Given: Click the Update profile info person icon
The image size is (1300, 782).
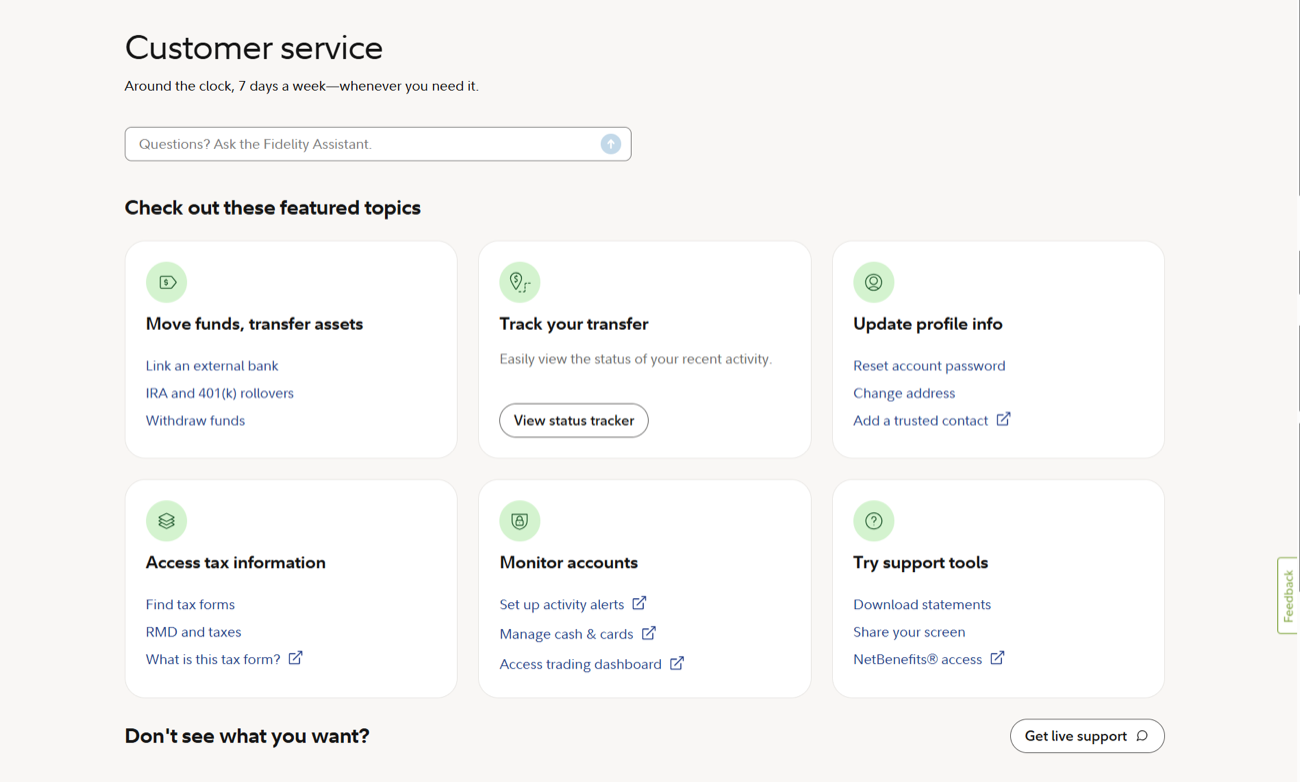Looking at the screenshot, I should 873,282.
